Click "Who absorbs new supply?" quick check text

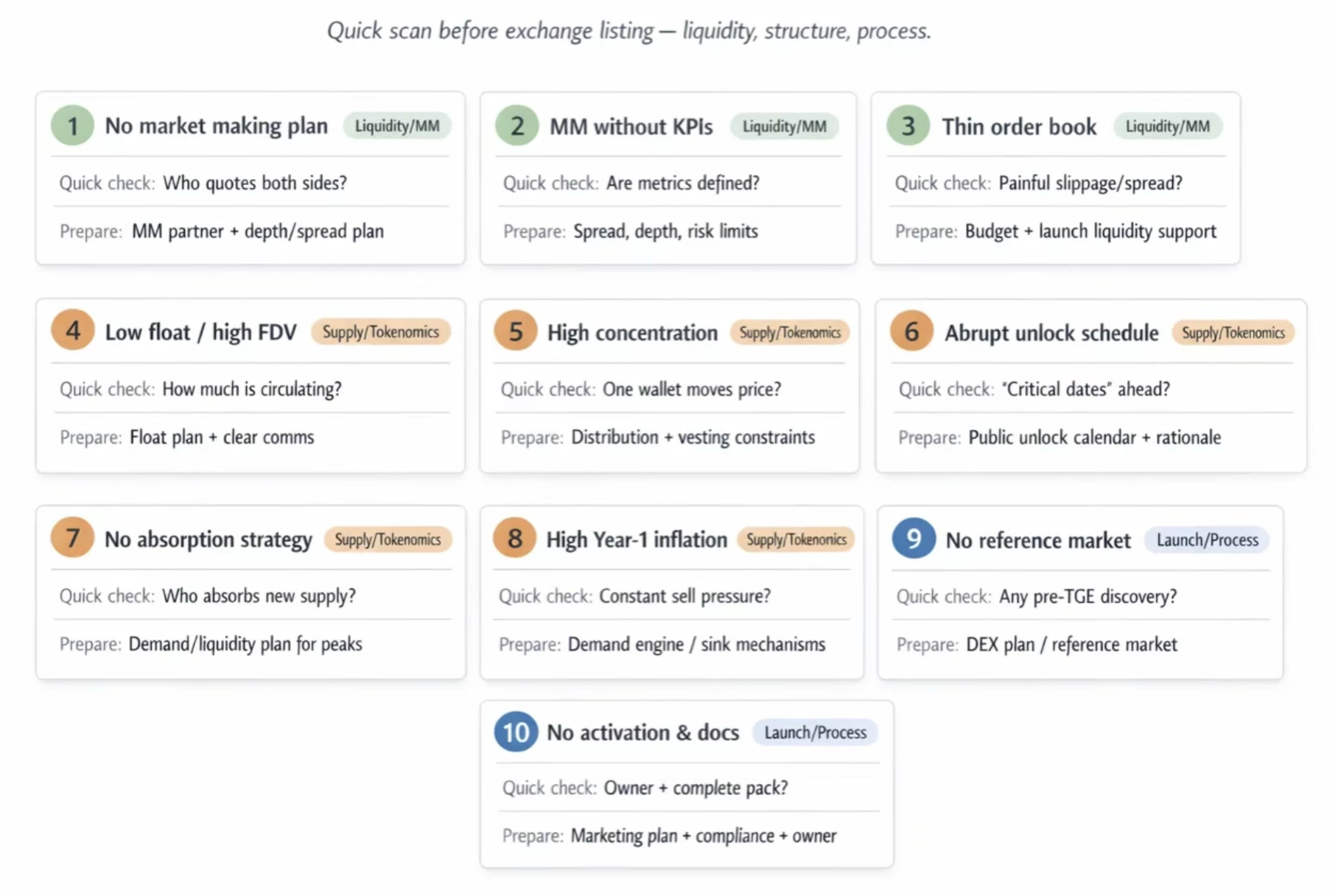[x=259, y=595]
